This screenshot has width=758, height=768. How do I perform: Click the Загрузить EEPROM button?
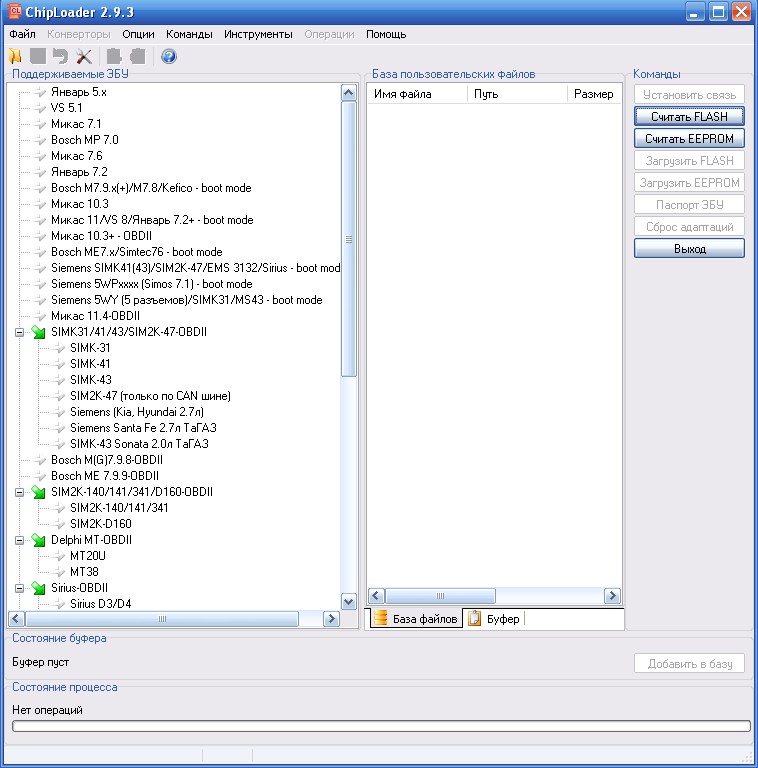689,183
